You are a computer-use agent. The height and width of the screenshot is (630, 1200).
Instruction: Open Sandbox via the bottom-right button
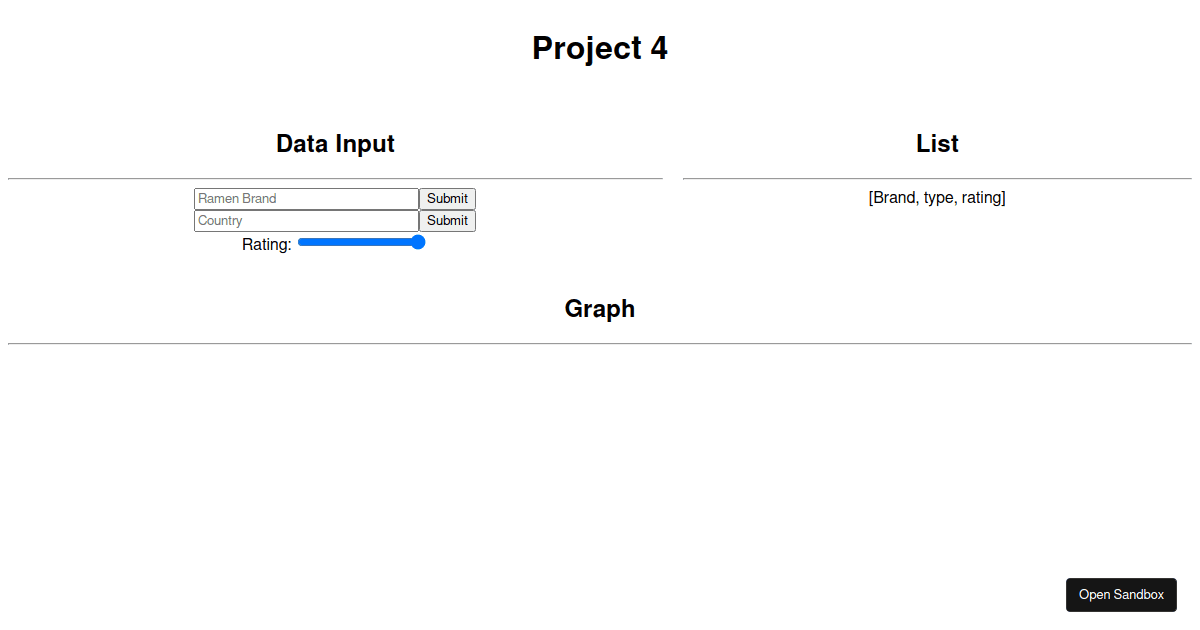[x=1121, y=594]
